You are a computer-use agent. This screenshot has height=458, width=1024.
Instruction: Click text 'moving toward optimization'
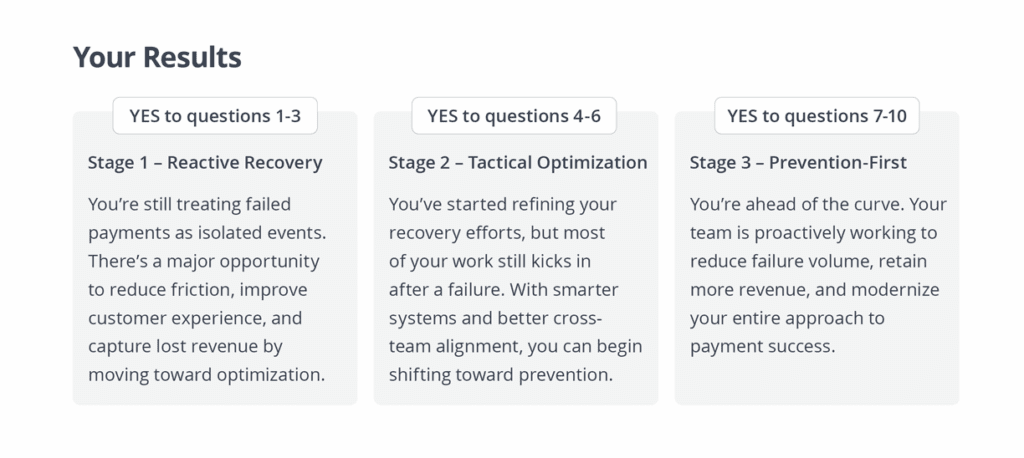coord(204,375)
